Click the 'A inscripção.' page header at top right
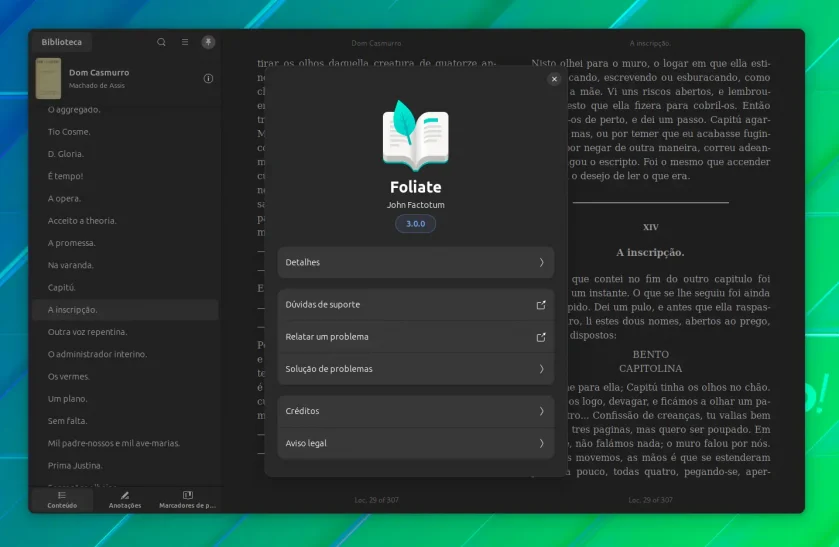 tap(650, 43)
